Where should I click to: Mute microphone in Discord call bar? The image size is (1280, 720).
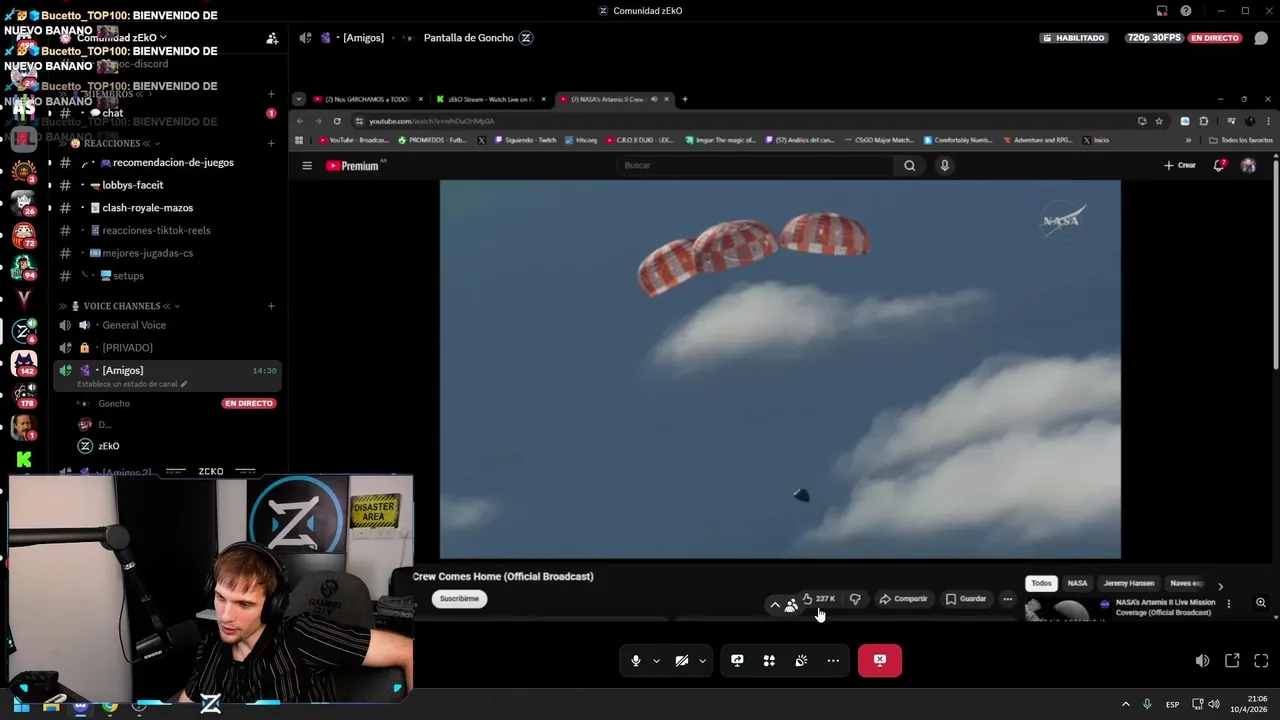coord(635,661)
